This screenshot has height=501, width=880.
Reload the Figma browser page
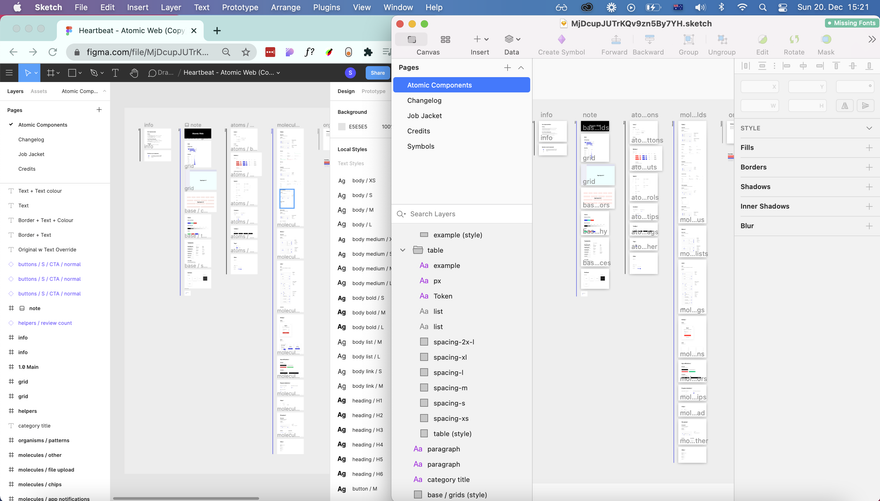click(52, 52)
